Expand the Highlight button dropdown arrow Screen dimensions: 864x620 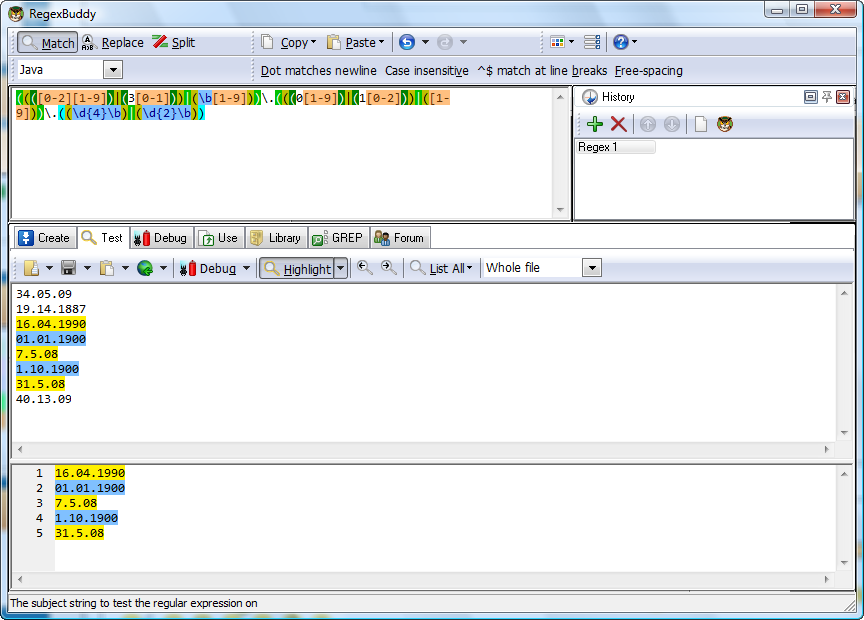[x=340, y=268]
